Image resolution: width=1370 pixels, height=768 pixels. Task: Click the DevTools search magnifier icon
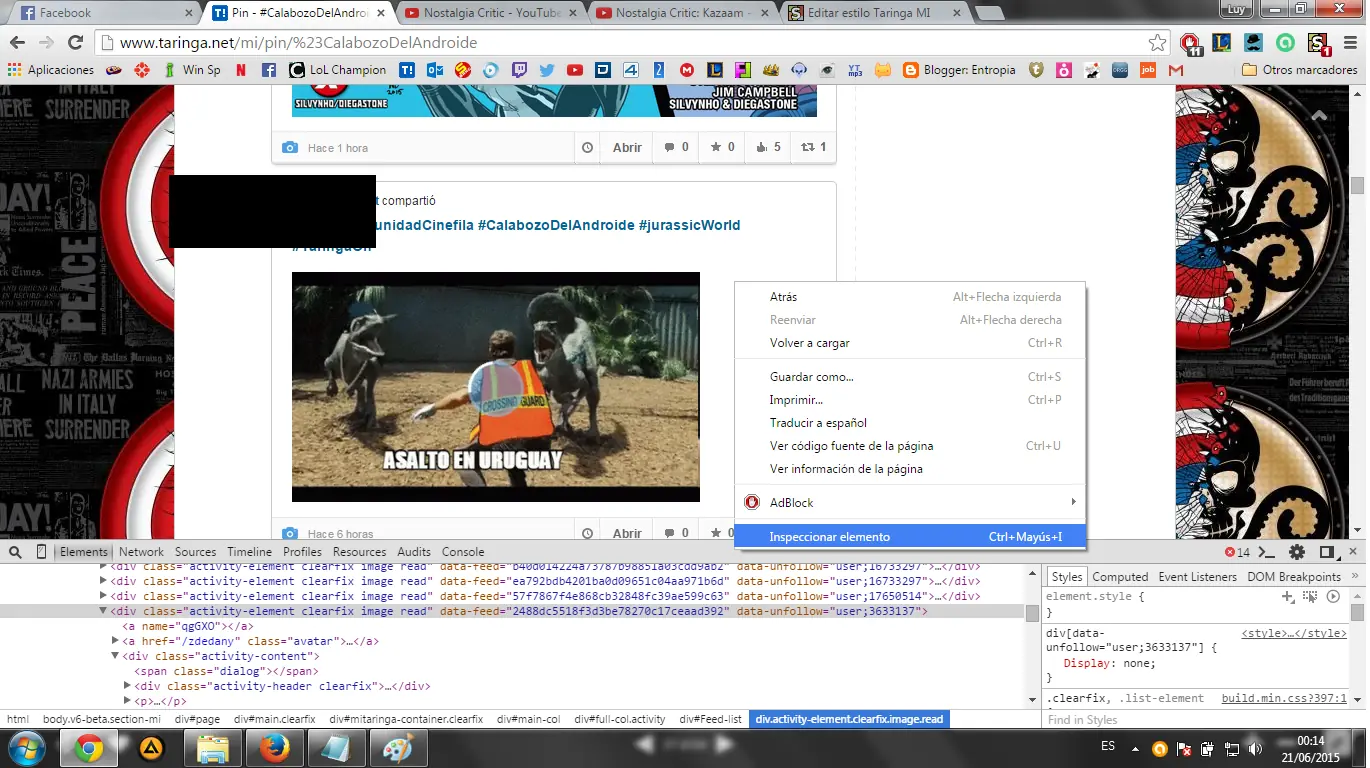(16, 552)
